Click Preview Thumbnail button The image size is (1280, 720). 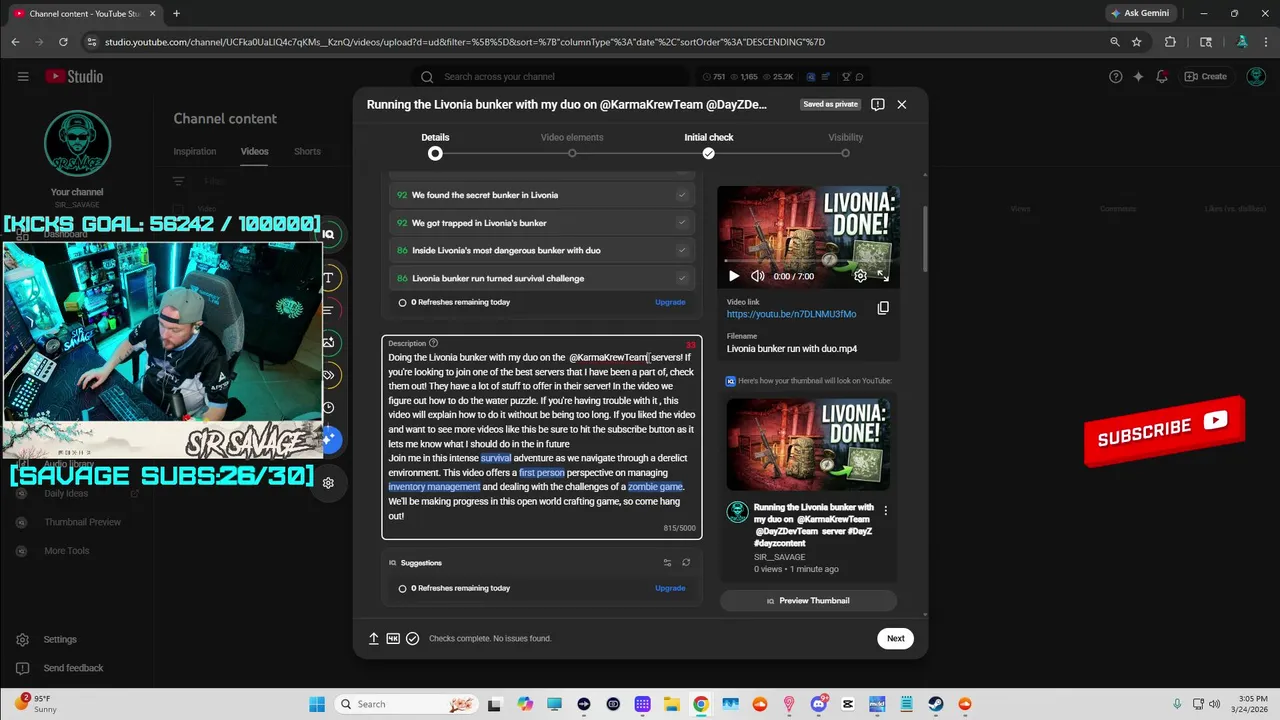click(x=808, y=601)
